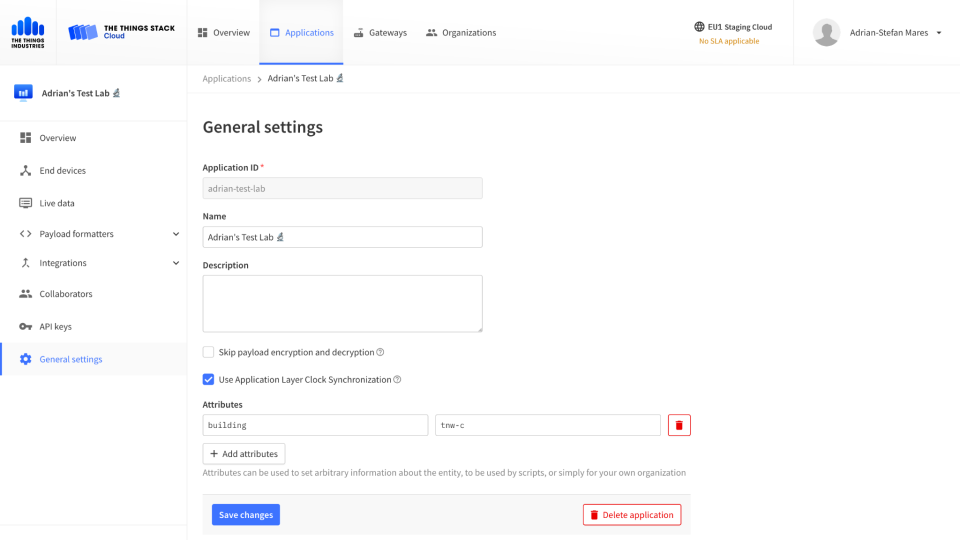Screen dimensions: 960x540
Task: Open the Adrian-Stefan Mares user dropdown
Action: pyautogui.click(x=877, y=32)
